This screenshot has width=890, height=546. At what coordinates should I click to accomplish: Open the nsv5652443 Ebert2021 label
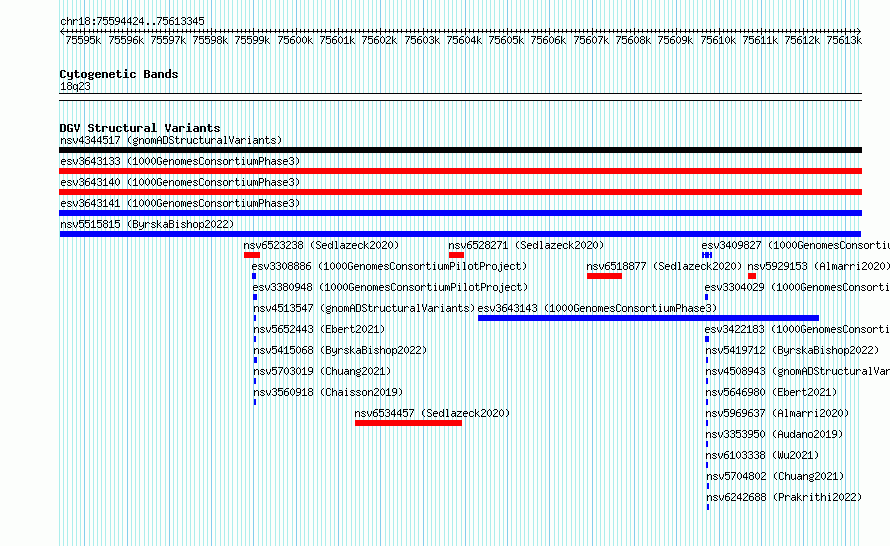tap(319, 329)
